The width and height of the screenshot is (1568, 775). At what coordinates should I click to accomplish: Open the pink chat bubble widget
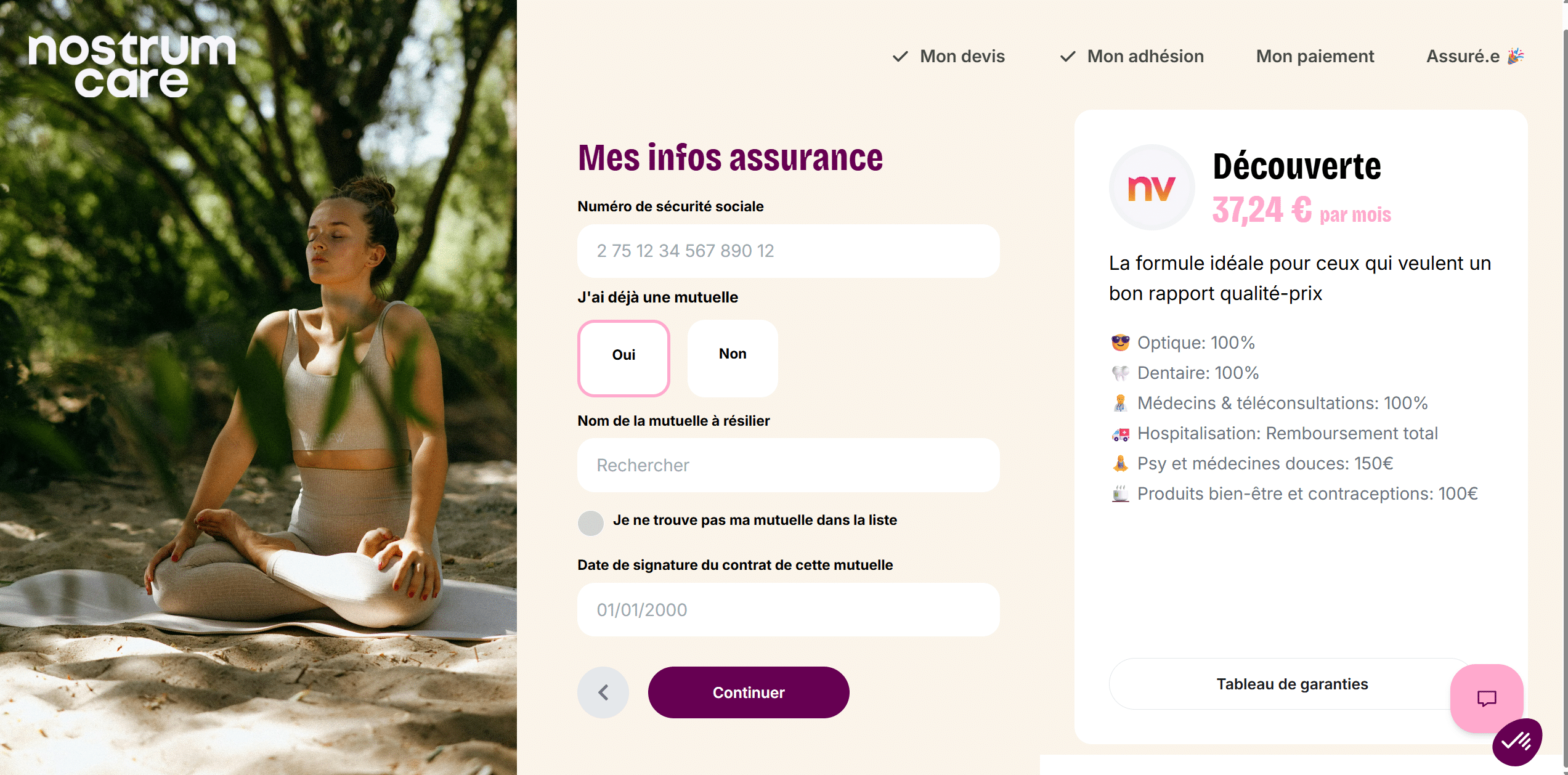pyautogui.click(x=1486, y=698)
